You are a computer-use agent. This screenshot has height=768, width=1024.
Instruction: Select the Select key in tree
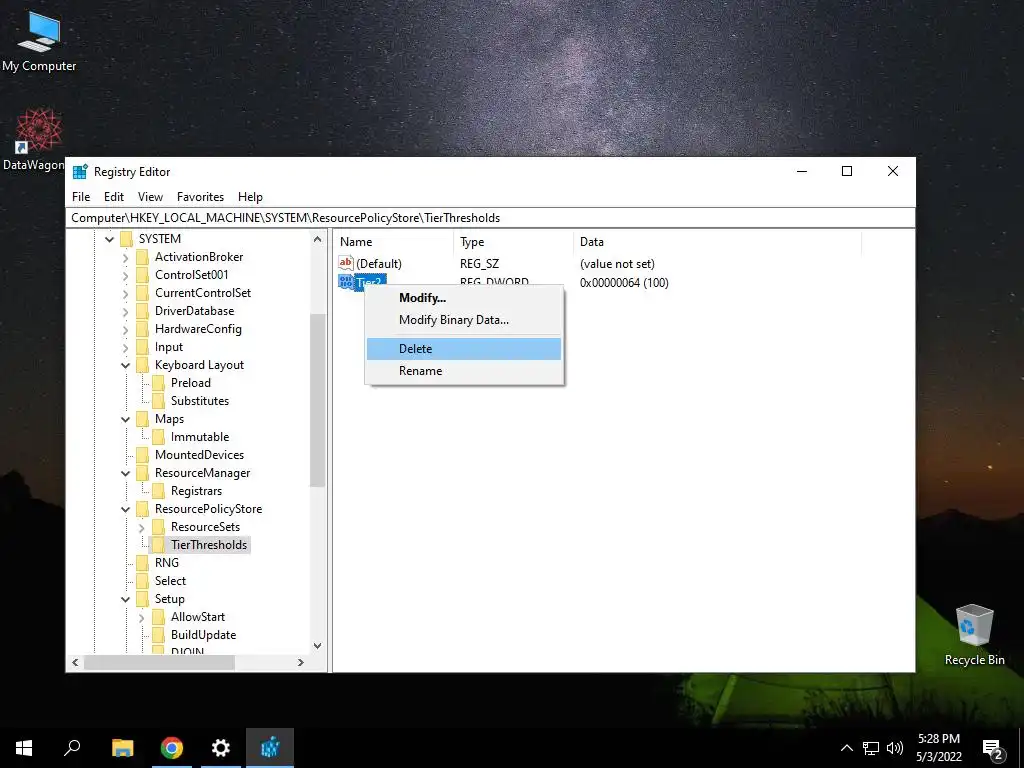(170, 581)
